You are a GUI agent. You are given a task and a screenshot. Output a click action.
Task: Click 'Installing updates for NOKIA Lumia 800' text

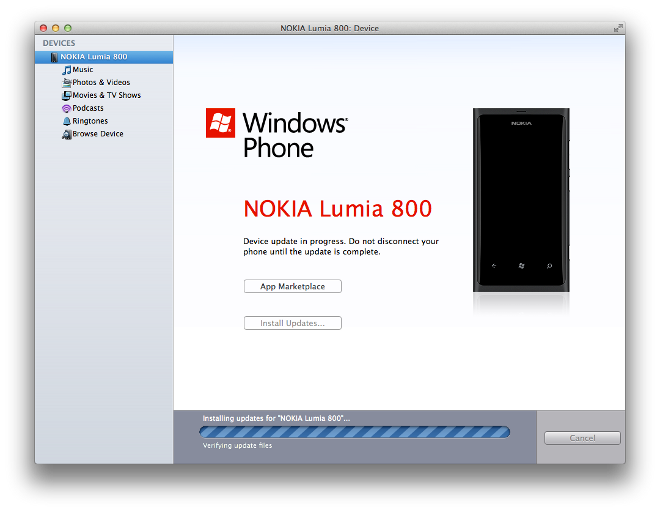click(276, 418)
